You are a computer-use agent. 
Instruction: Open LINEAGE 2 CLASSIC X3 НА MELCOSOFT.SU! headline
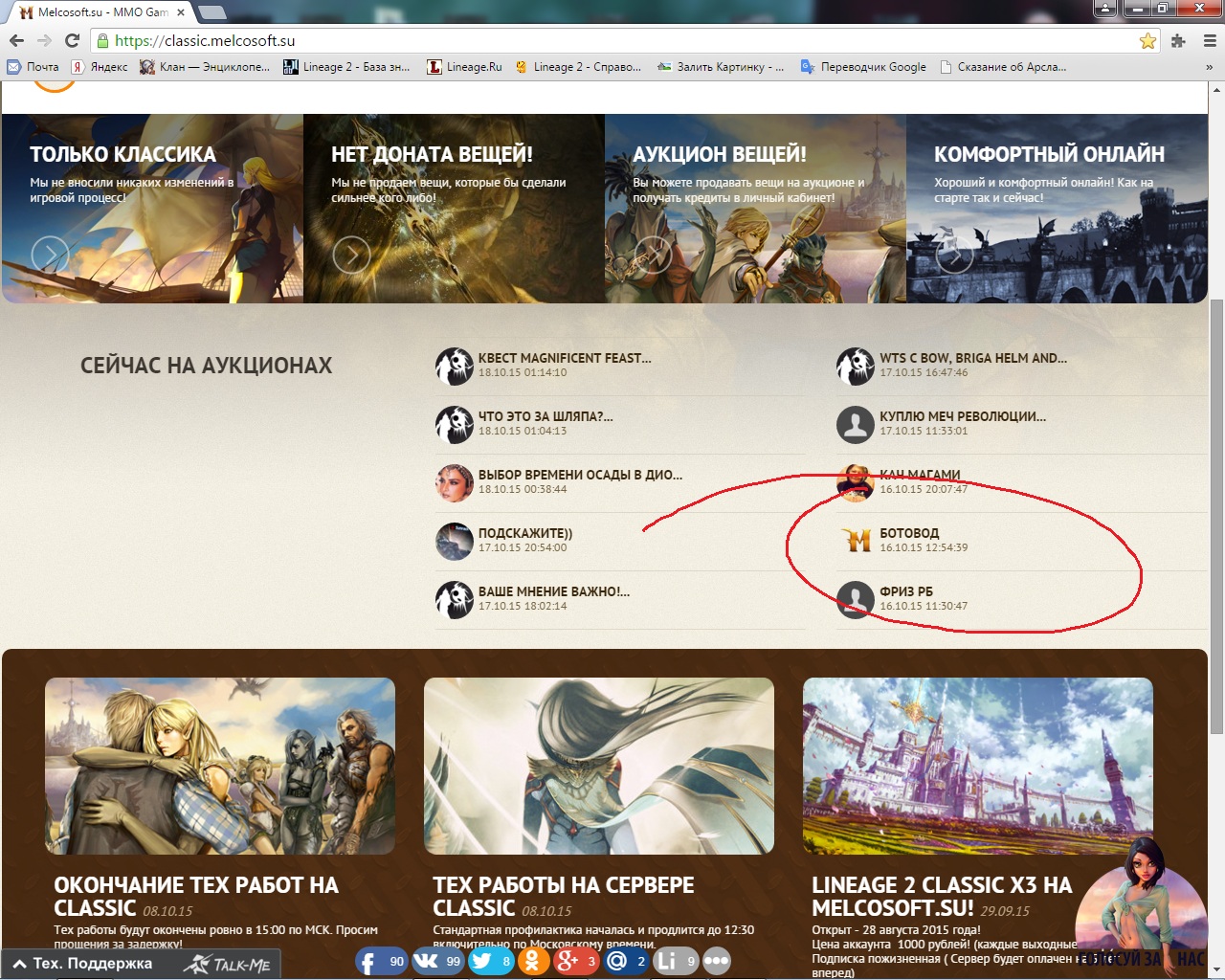[942, 897]
